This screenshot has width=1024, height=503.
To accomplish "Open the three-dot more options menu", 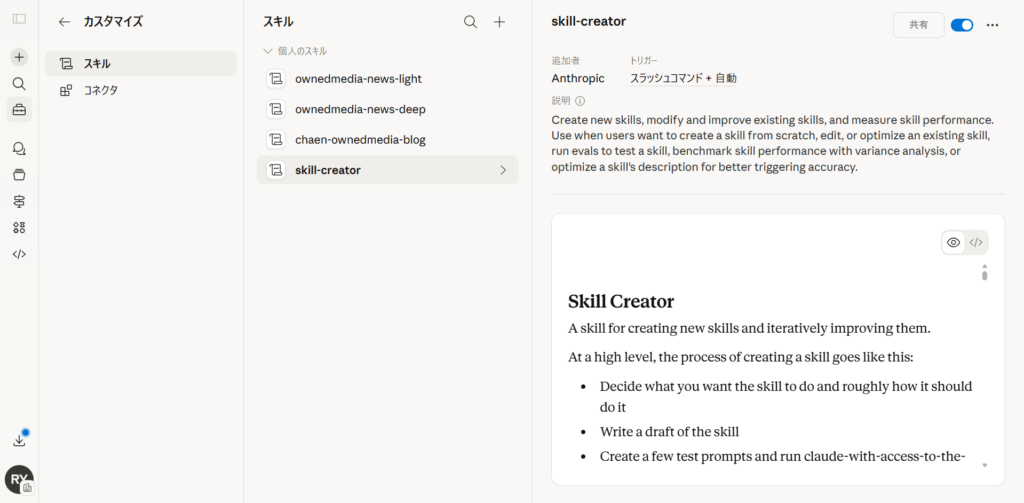I will tap(992, 25).
